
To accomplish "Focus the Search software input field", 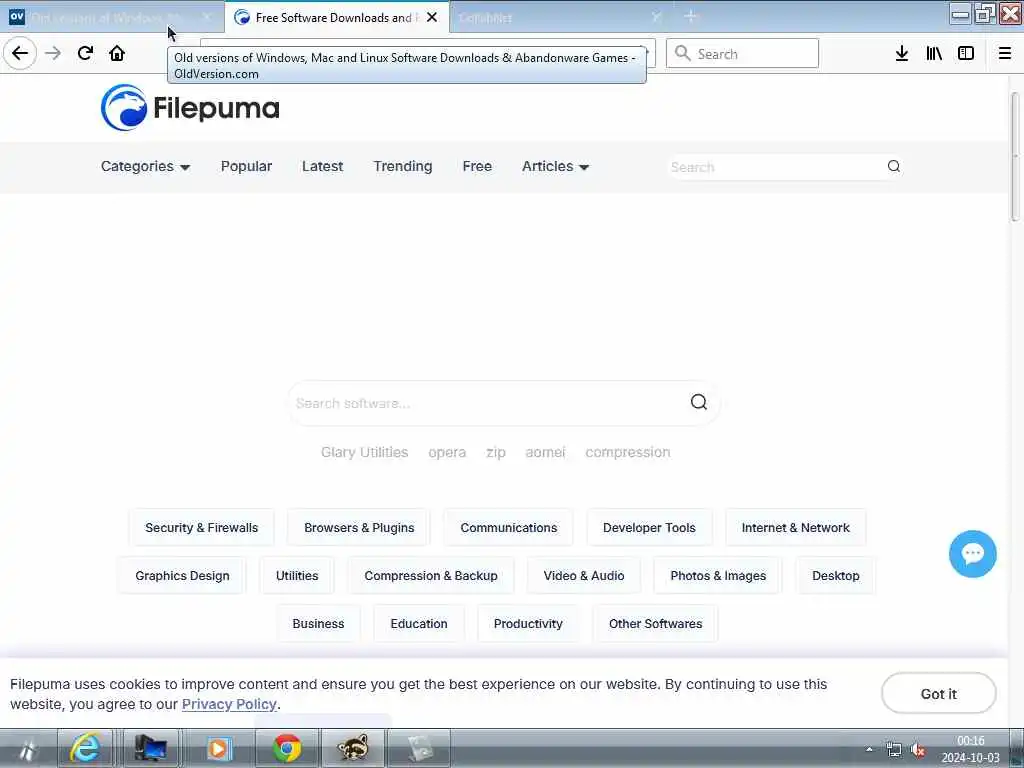I will point(488,403).
